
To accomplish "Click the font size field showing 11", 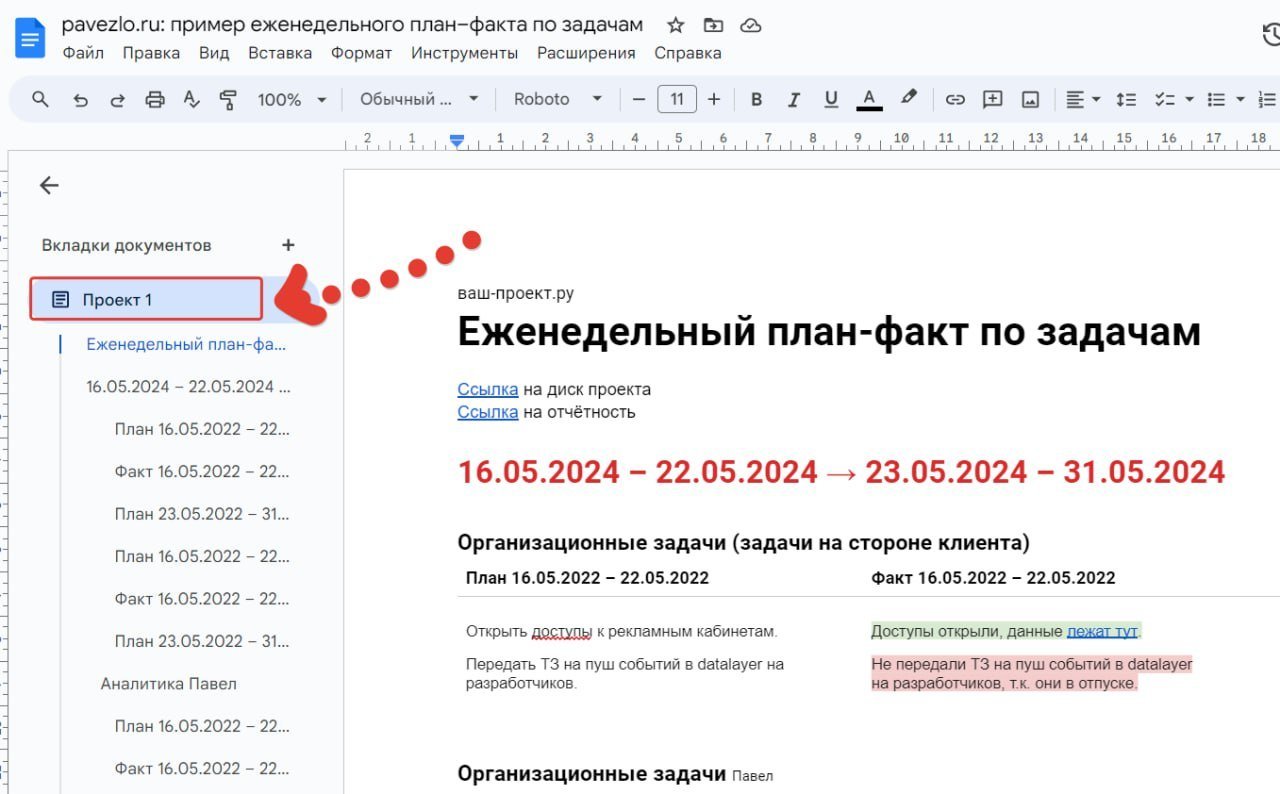I will [677, 99].
